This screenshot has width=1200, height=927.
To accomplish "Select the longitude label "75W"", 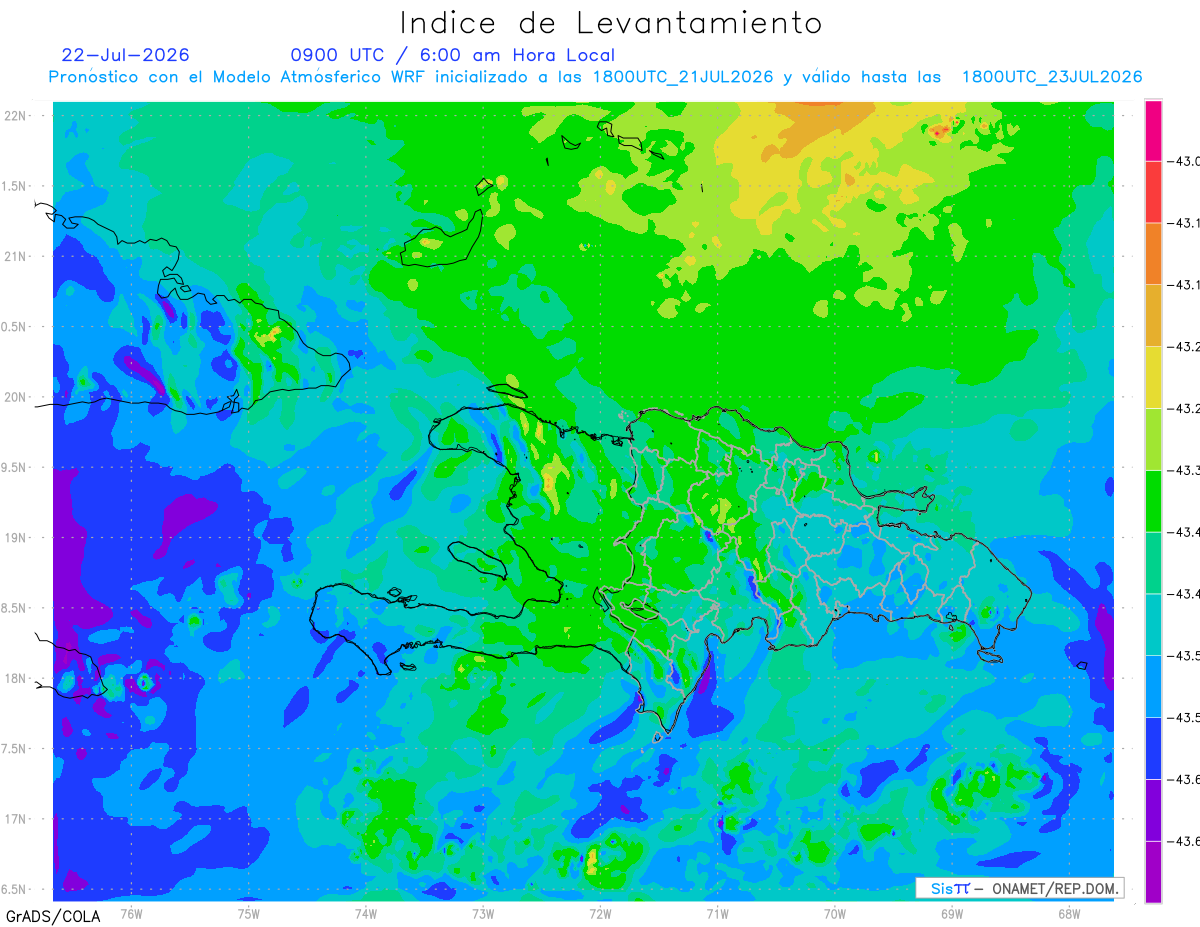I will [249, 913].
